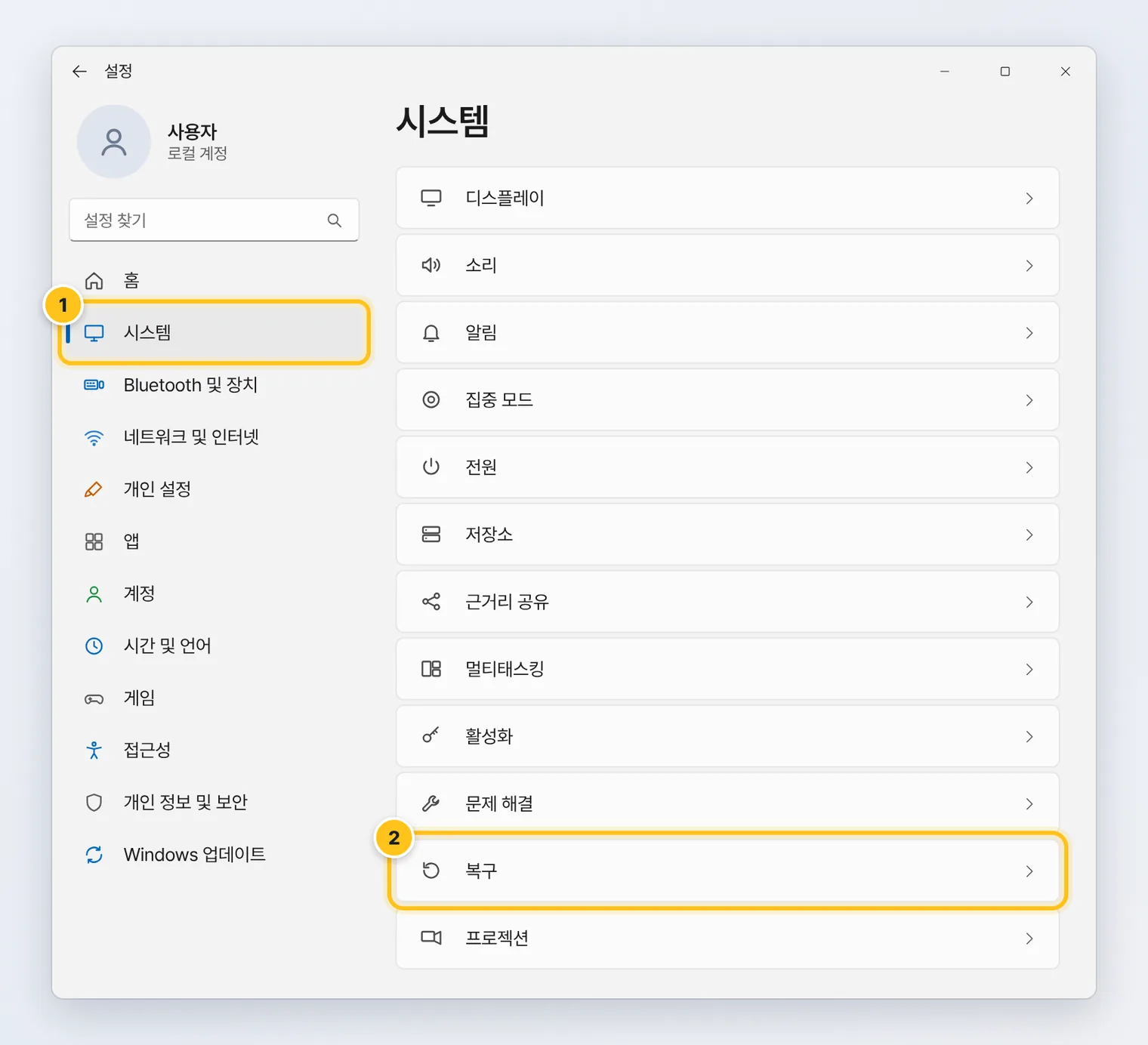Close the 설정 window
1148x1045 pixels.
(1066, 71)
